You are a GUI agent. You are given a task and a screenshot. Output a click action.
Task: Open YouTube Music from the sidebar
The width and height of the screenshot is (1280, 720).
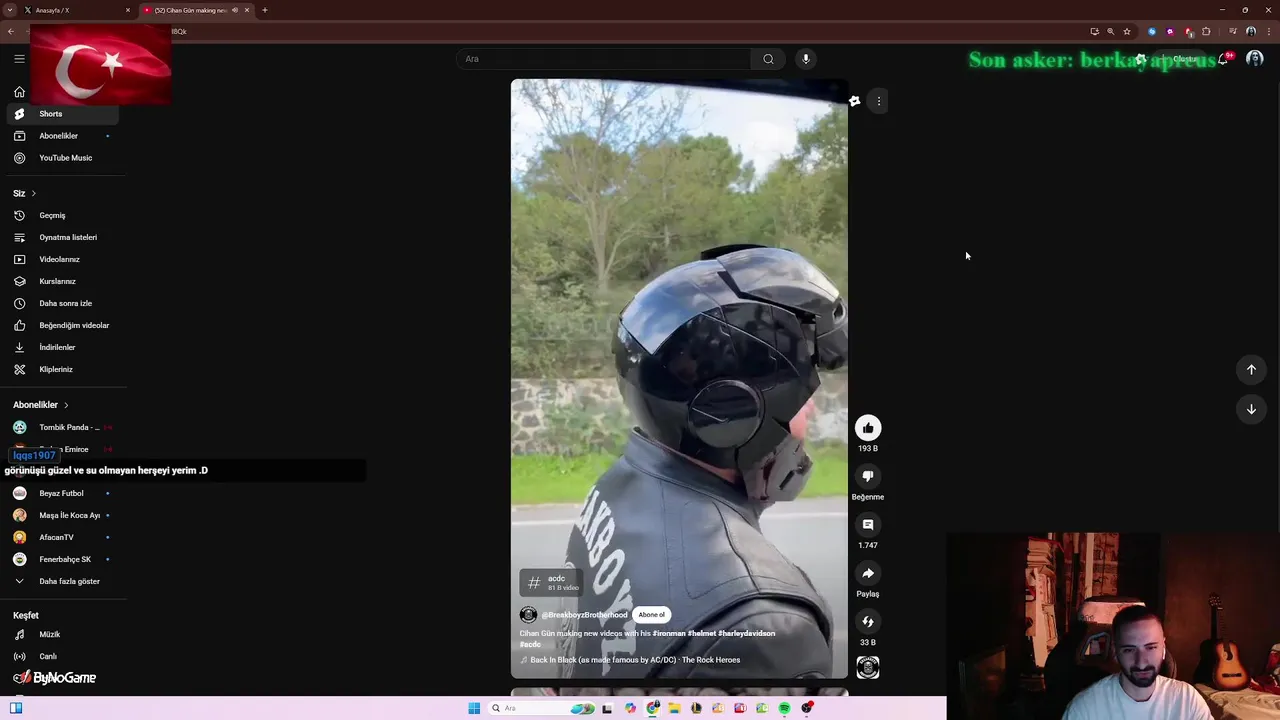pos(63,158)
